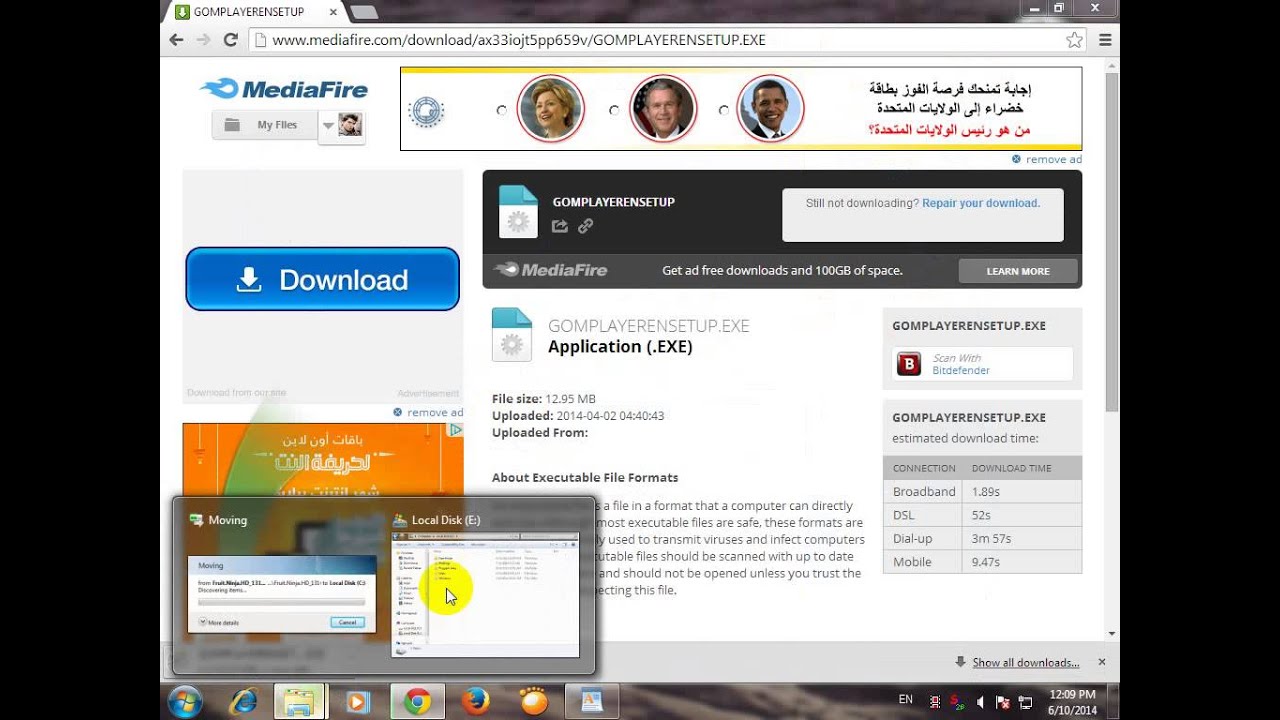Click the document app icon after GOM Player
This screenshot has height=720, width=1280.
591,702
